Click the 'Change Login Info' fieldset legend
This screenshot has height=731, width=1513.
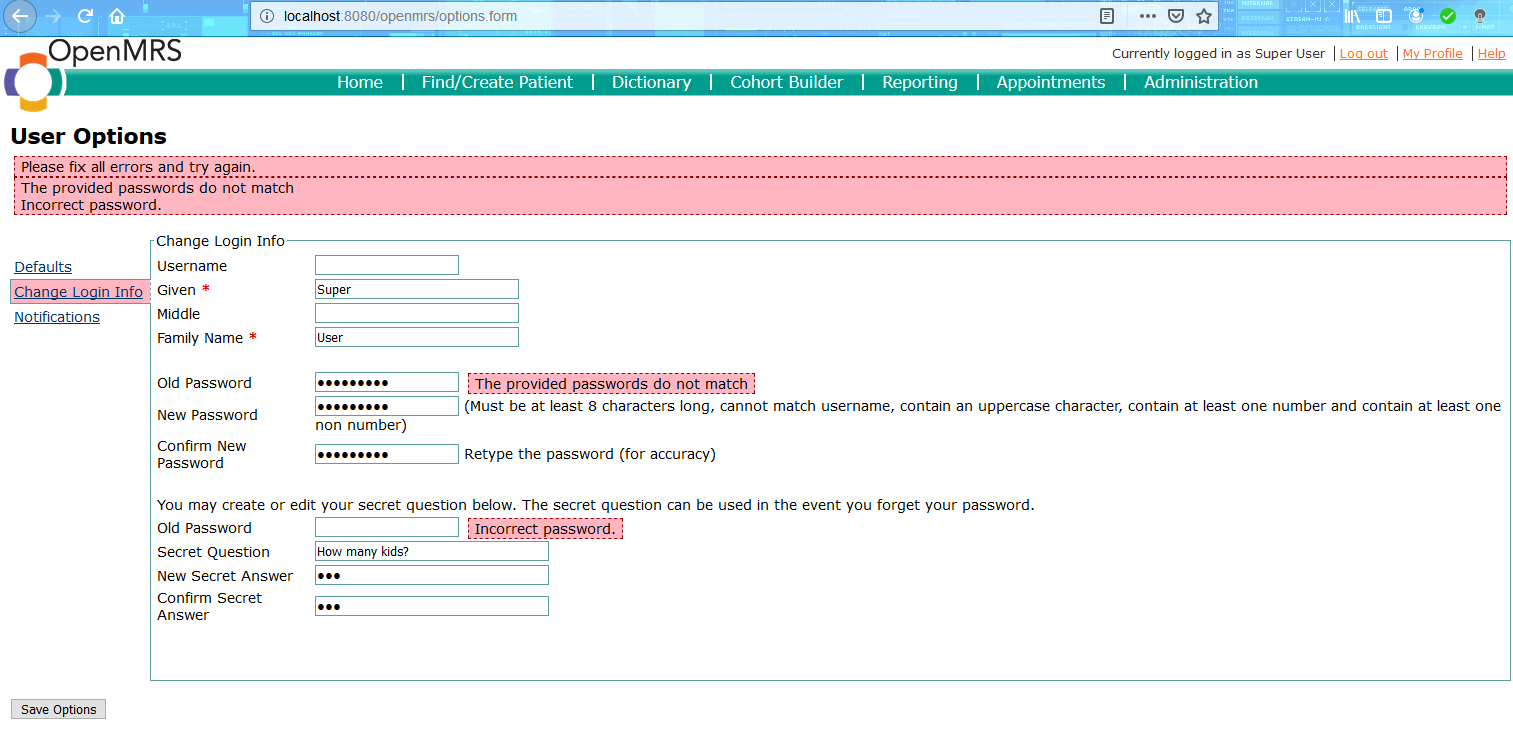[x=220, y=241]
